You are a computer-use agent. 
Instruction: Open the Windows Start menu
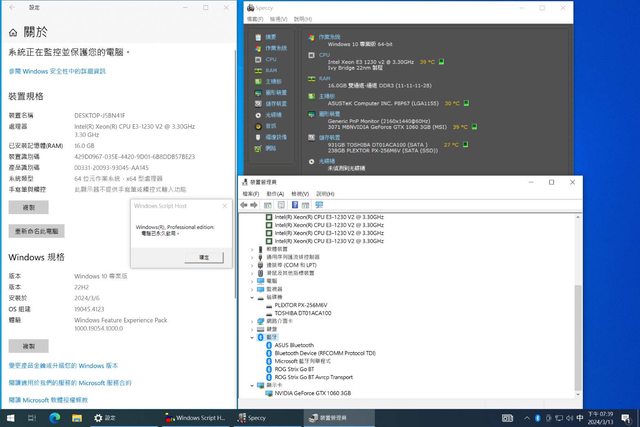coord(11,418)
